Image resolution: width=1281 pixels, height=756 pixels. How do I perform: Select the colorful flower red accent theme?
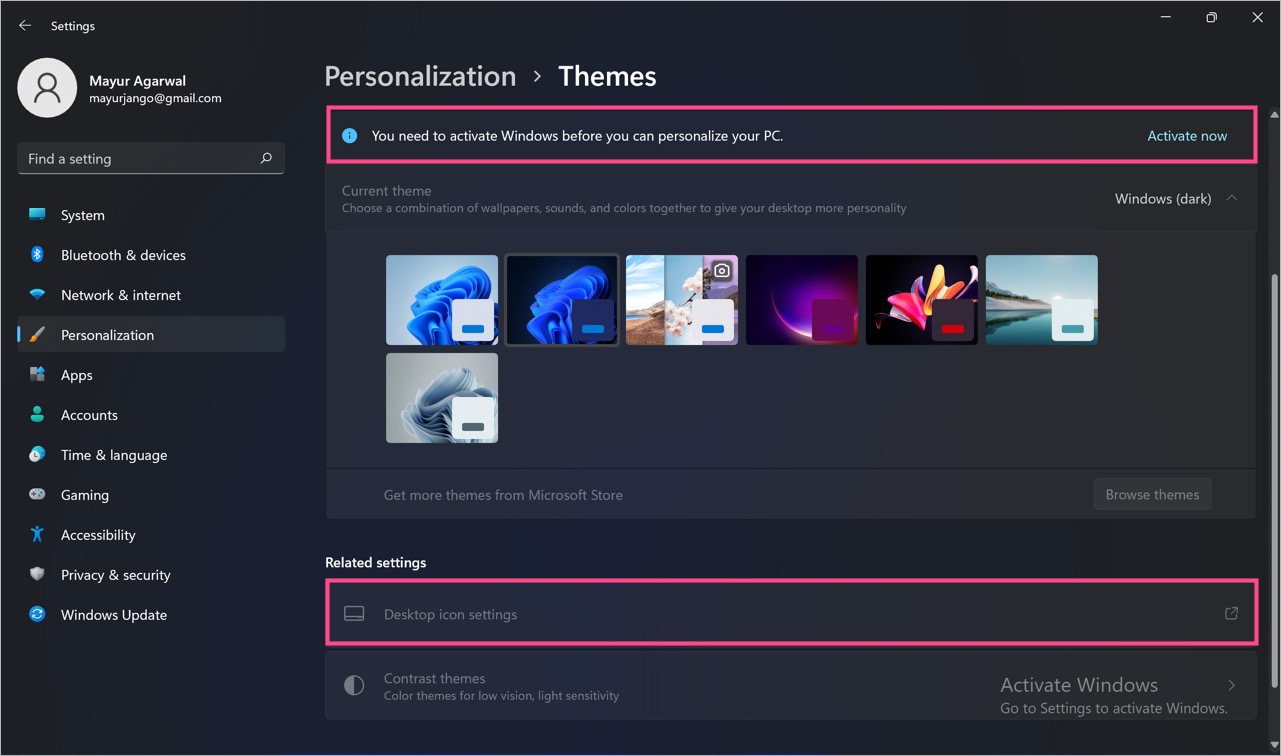tap(922, 300)
